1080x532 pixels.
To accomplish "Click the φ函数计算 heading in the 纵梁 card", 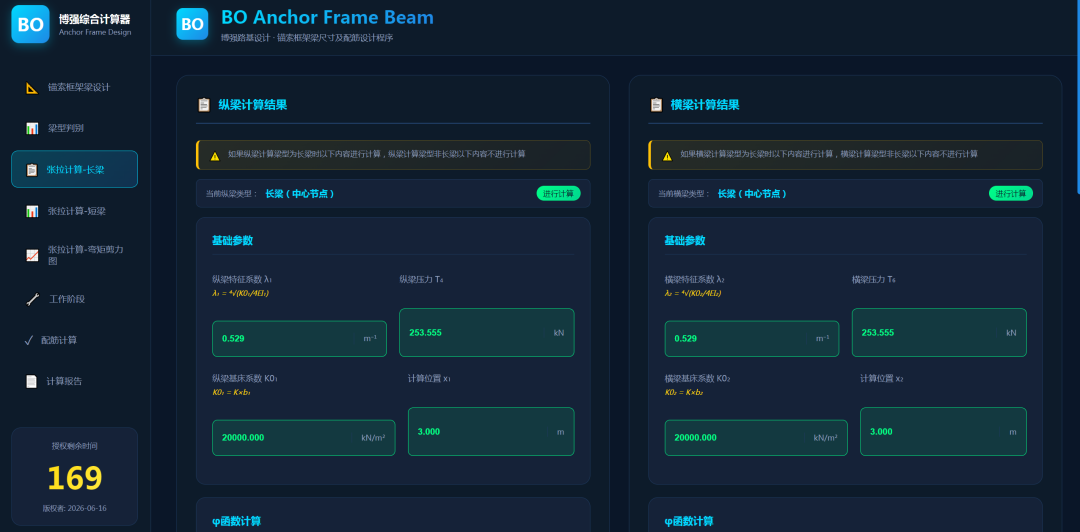I will pyautogui.click(x=236, y=521).
